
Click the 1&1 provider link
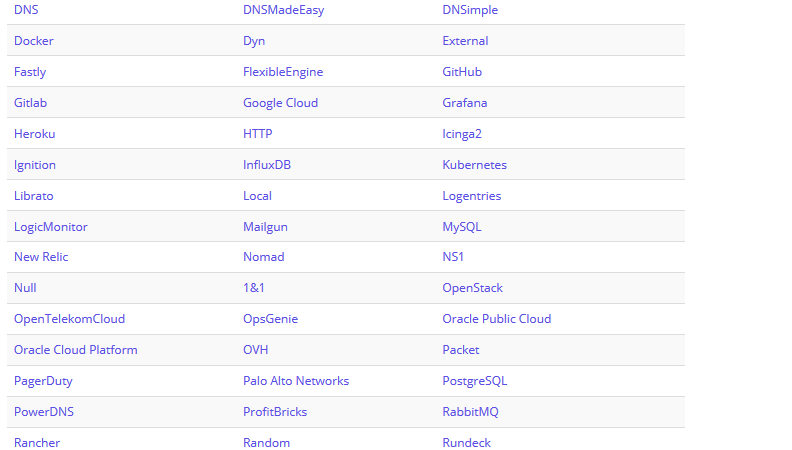point(254,288)
